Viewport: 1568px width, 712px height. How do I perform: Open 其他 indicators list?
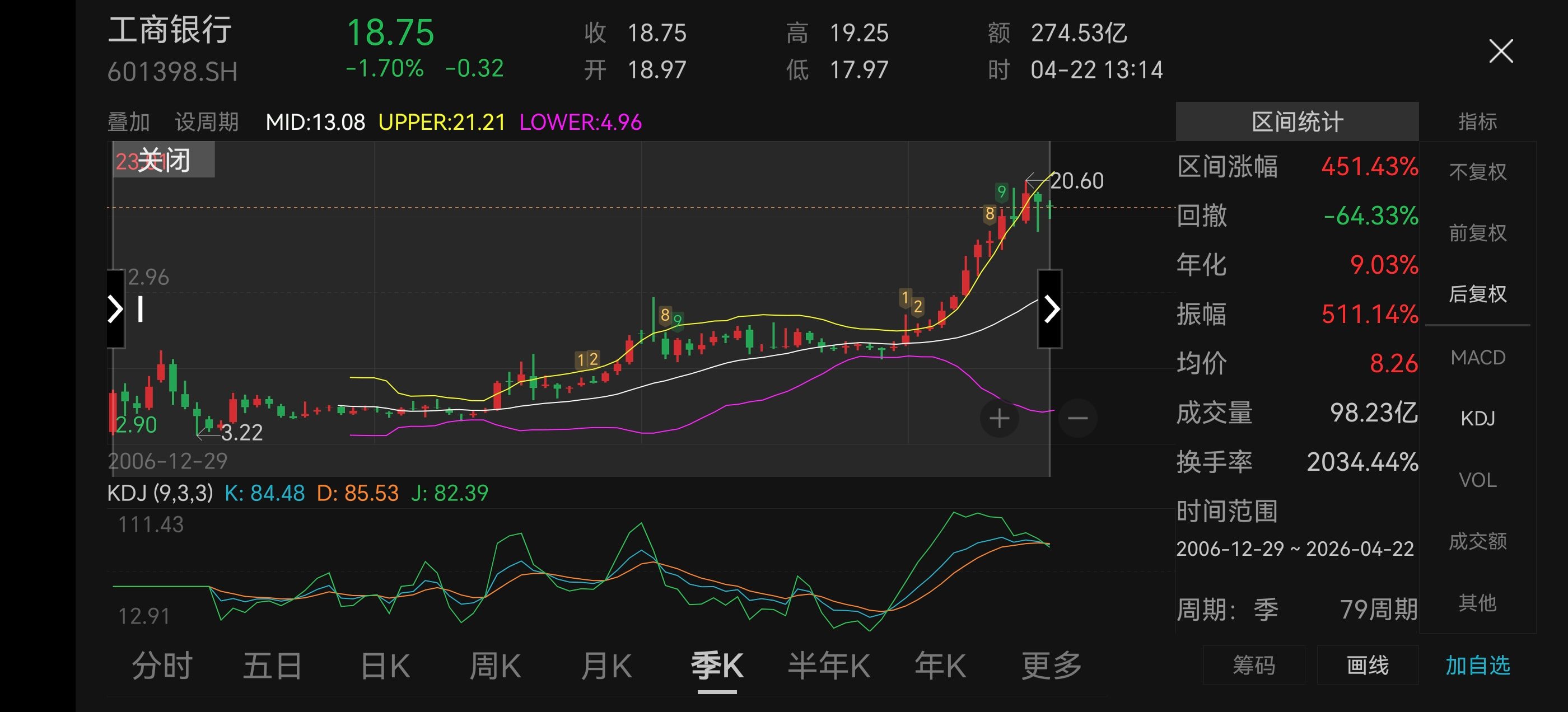click(1477, 602)
